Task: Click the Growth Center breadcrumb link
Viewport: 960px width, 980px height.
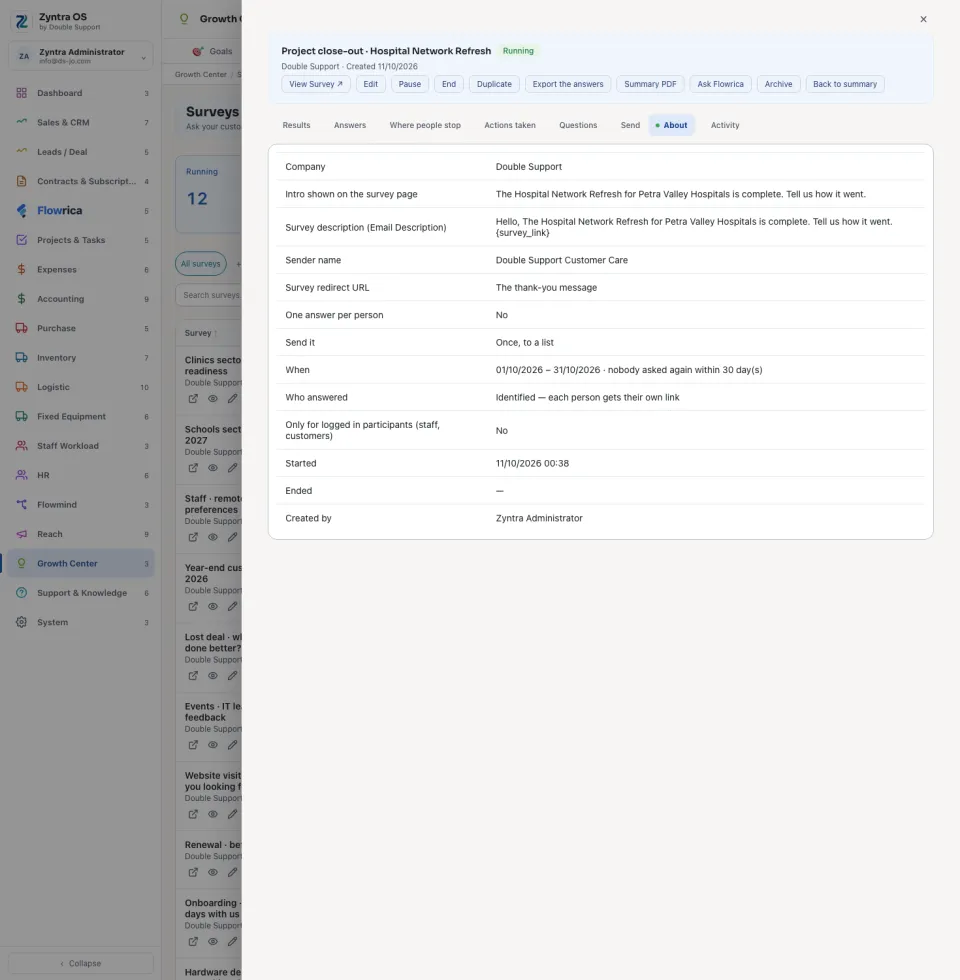Action: 201,74
